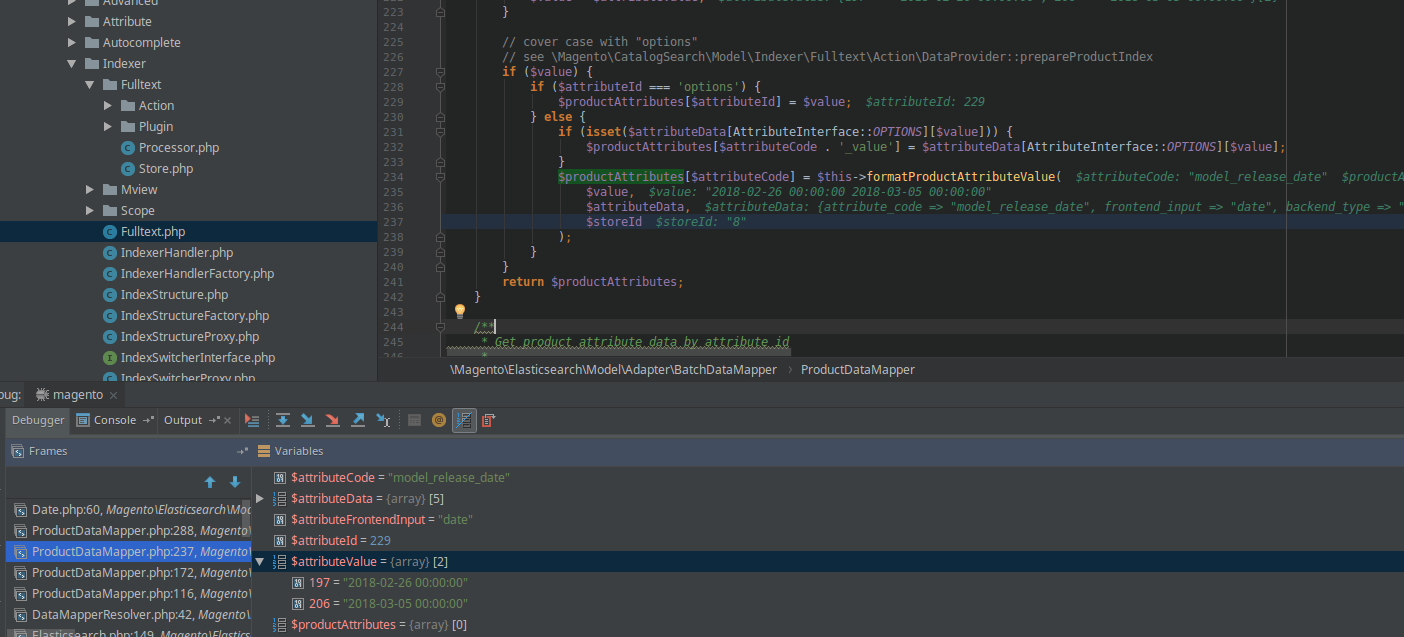
Task: Switch to the Console tab
Action: [115, 420]
